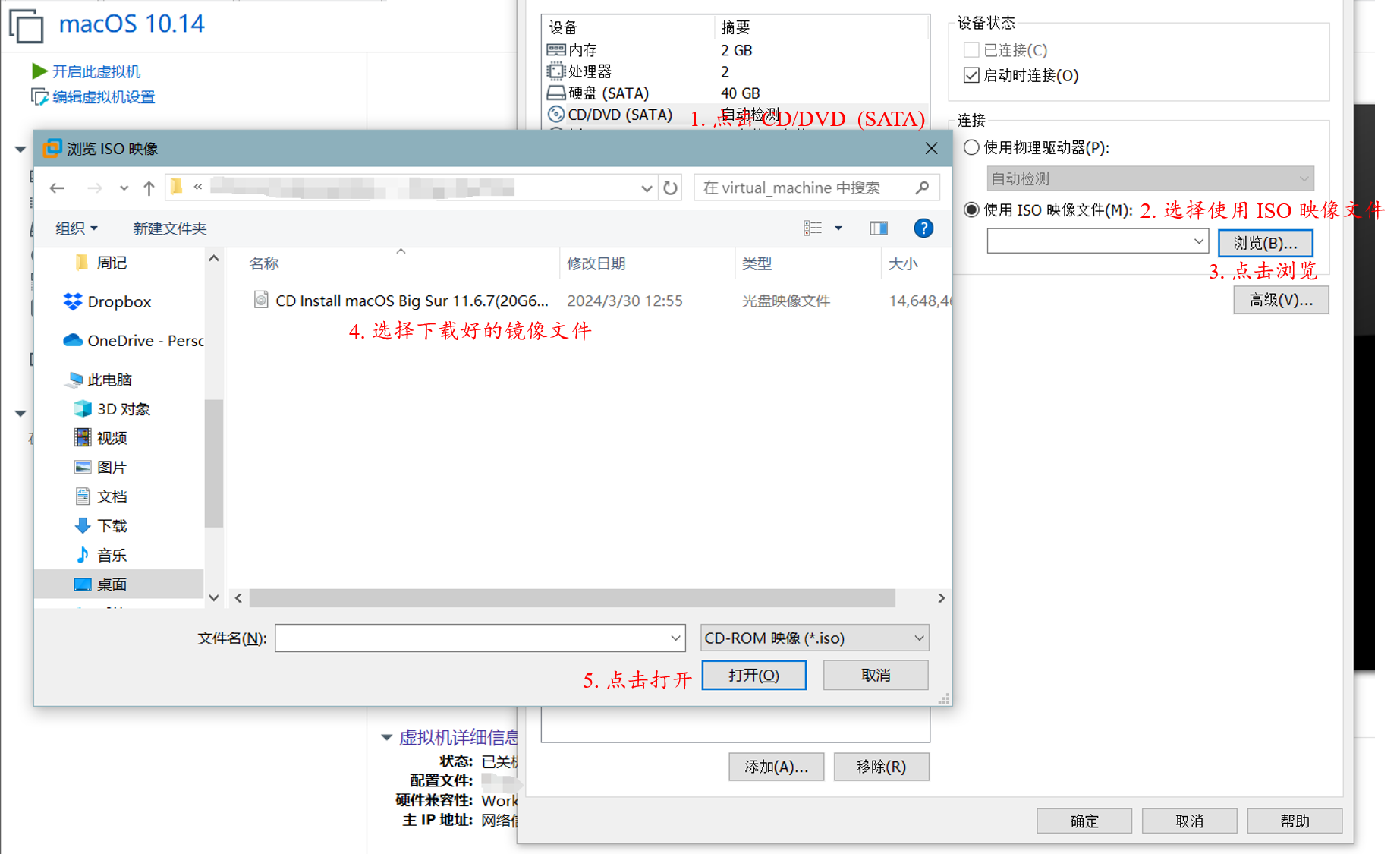1400x854 pixels.
Task: Select CD/DVD (SATA) device row
Action: point(735,114)
